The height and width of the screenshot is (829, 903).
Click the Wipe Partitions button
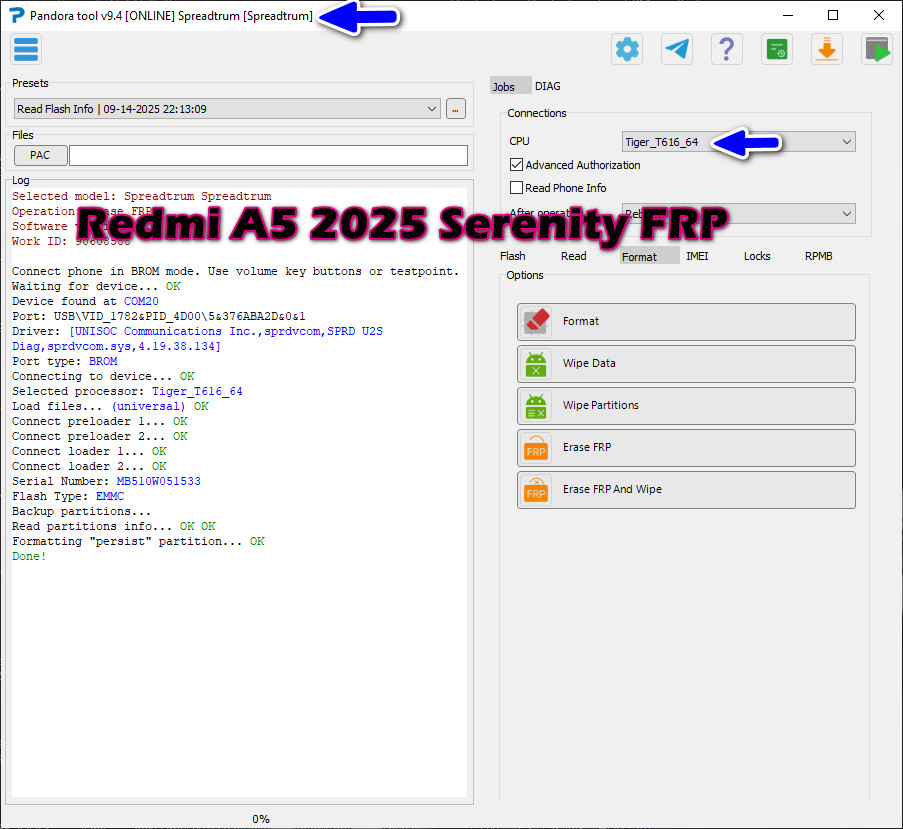[686, 406]
